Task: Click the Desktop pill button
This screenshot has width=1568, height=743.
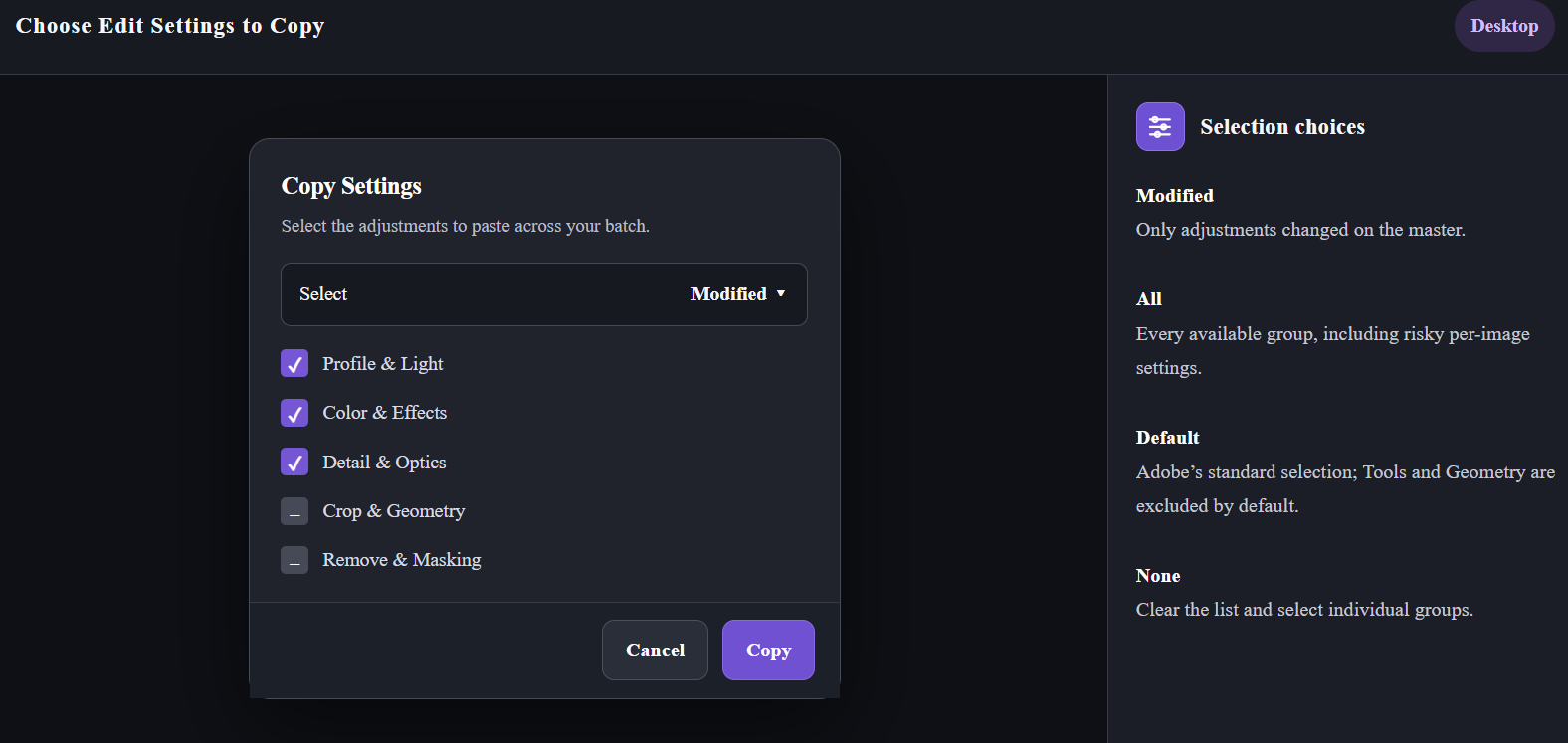Action: (1504, 26)
